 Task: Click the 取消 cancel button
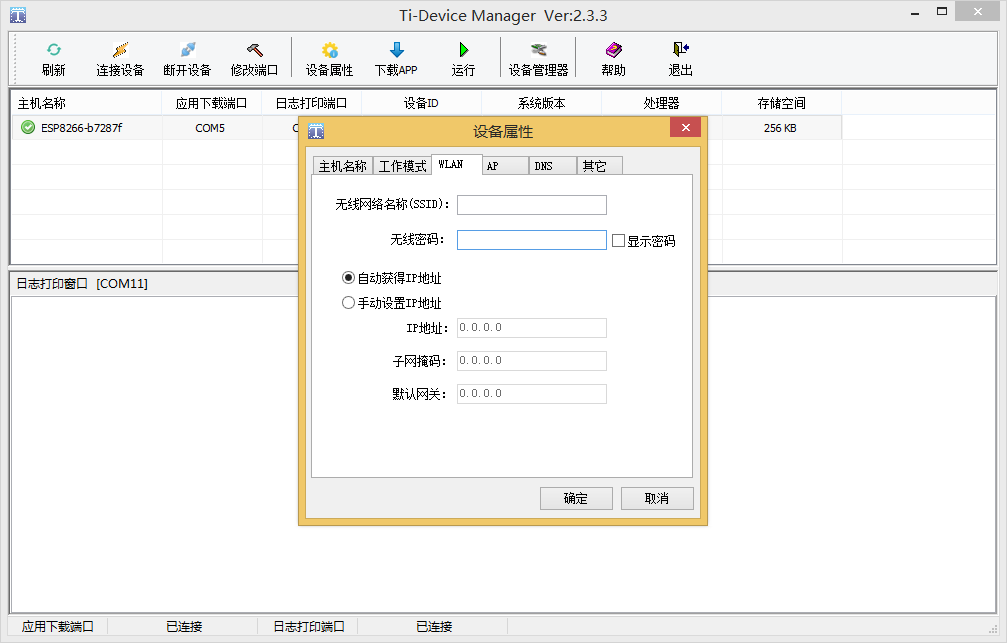[657, 498]
